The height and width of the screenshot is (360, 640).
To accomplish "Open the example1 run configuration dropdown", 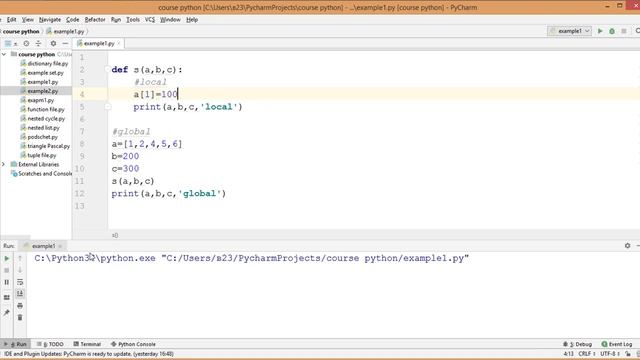I will [570, 31].
